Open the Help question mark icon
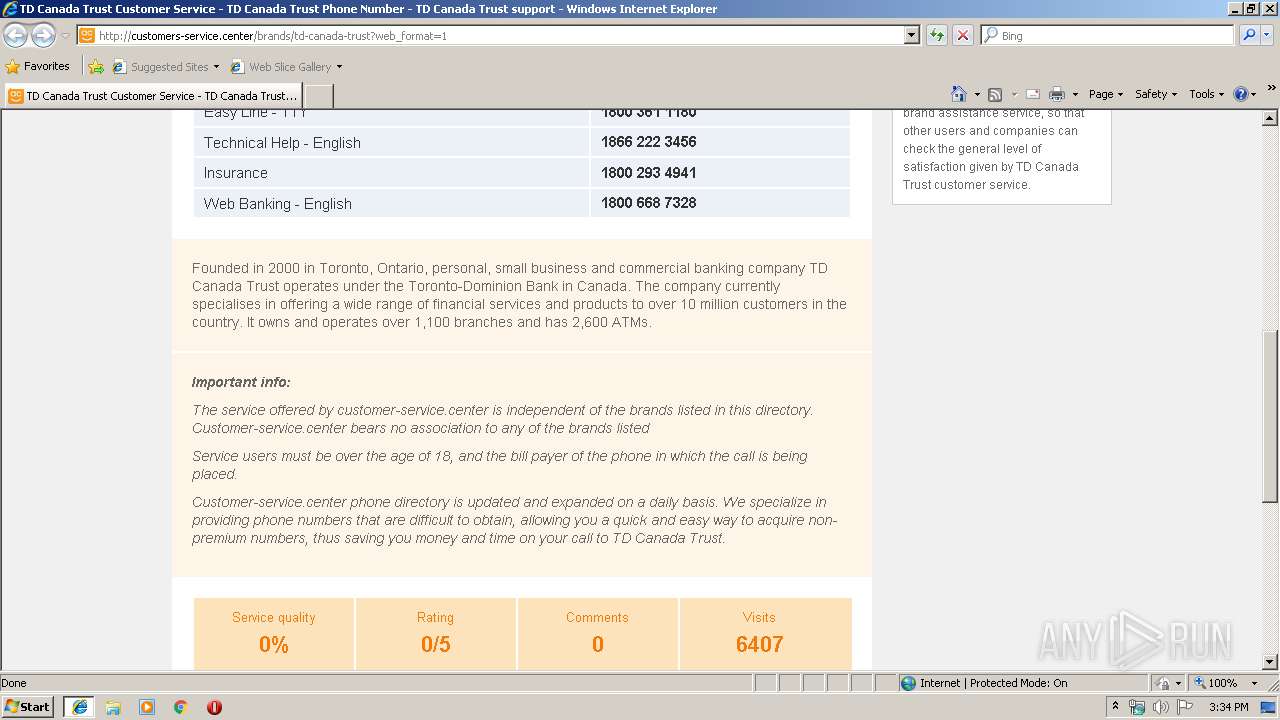This screenshot has height=720, width=1280. coord(1241,94)
